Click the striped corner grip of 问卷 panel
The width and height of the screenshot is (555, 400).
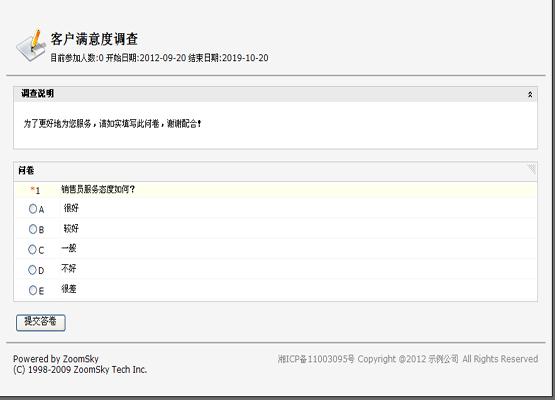pos(532,169)
